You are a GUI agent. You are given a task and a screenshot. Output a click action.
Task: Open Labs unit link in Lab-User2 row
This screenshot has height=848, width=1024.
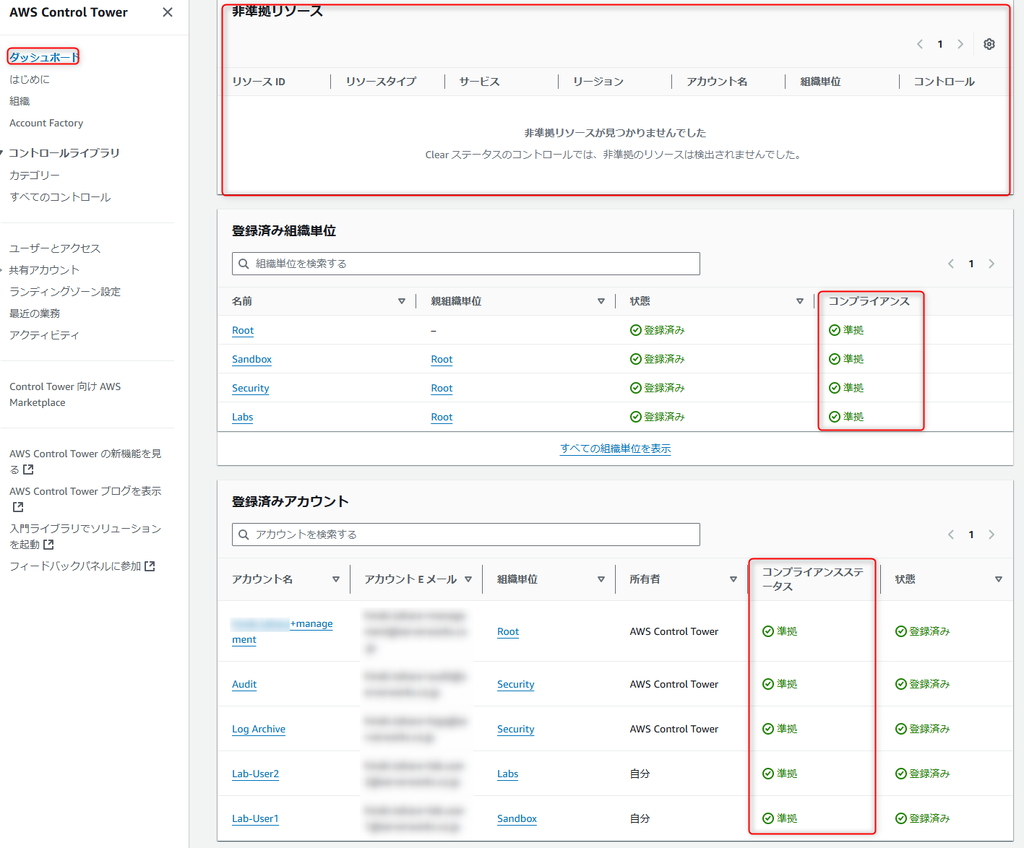click(507, 774)
